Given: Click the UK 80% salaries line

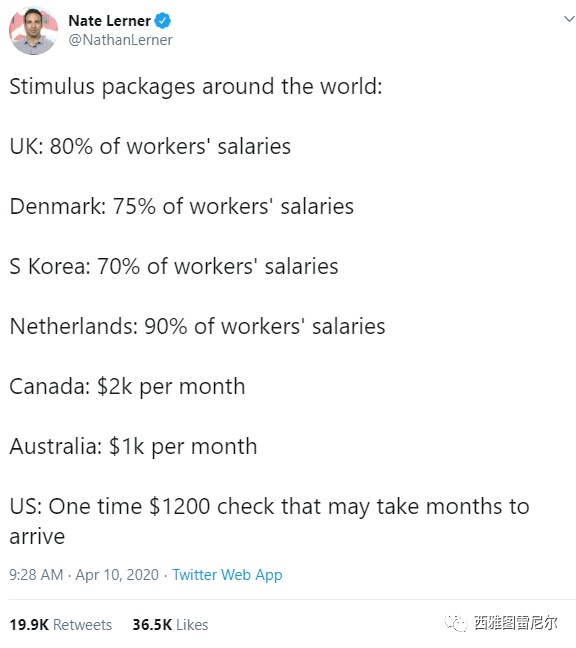Looking at the screenshot, I should [x=150, y=147].
